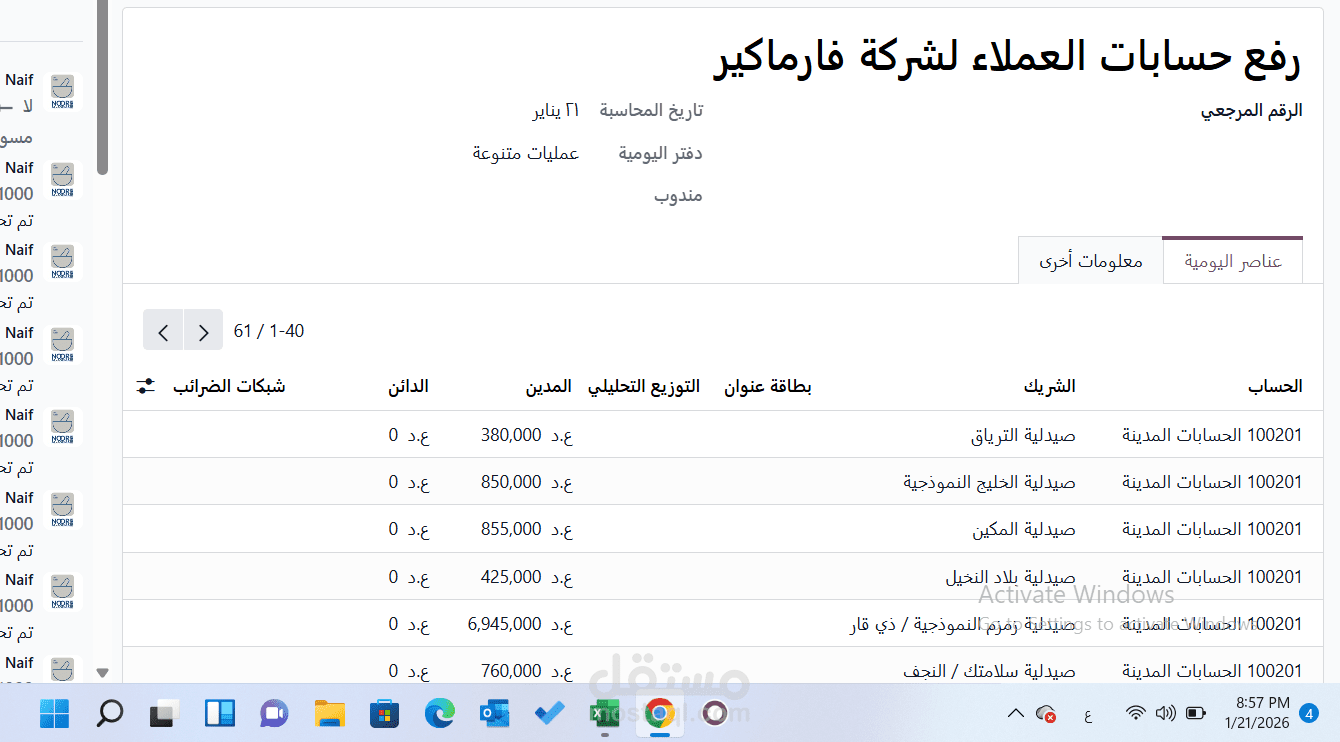Select partner صيدلية الترياق
Image resolution: width=1340 pixels, height=742 pixels.
click(x=1023, y=436)
